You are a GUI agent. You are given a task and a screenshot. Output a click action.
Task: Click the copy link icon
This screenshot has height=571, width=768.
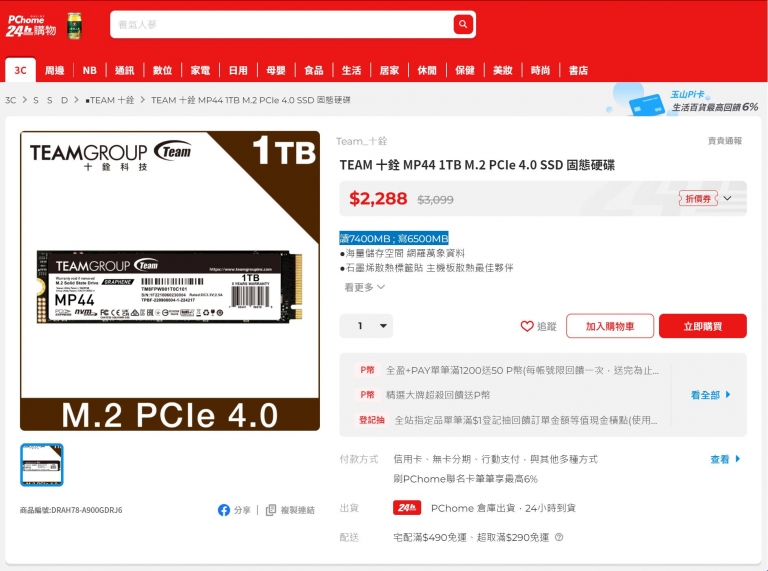pos(271,510)
